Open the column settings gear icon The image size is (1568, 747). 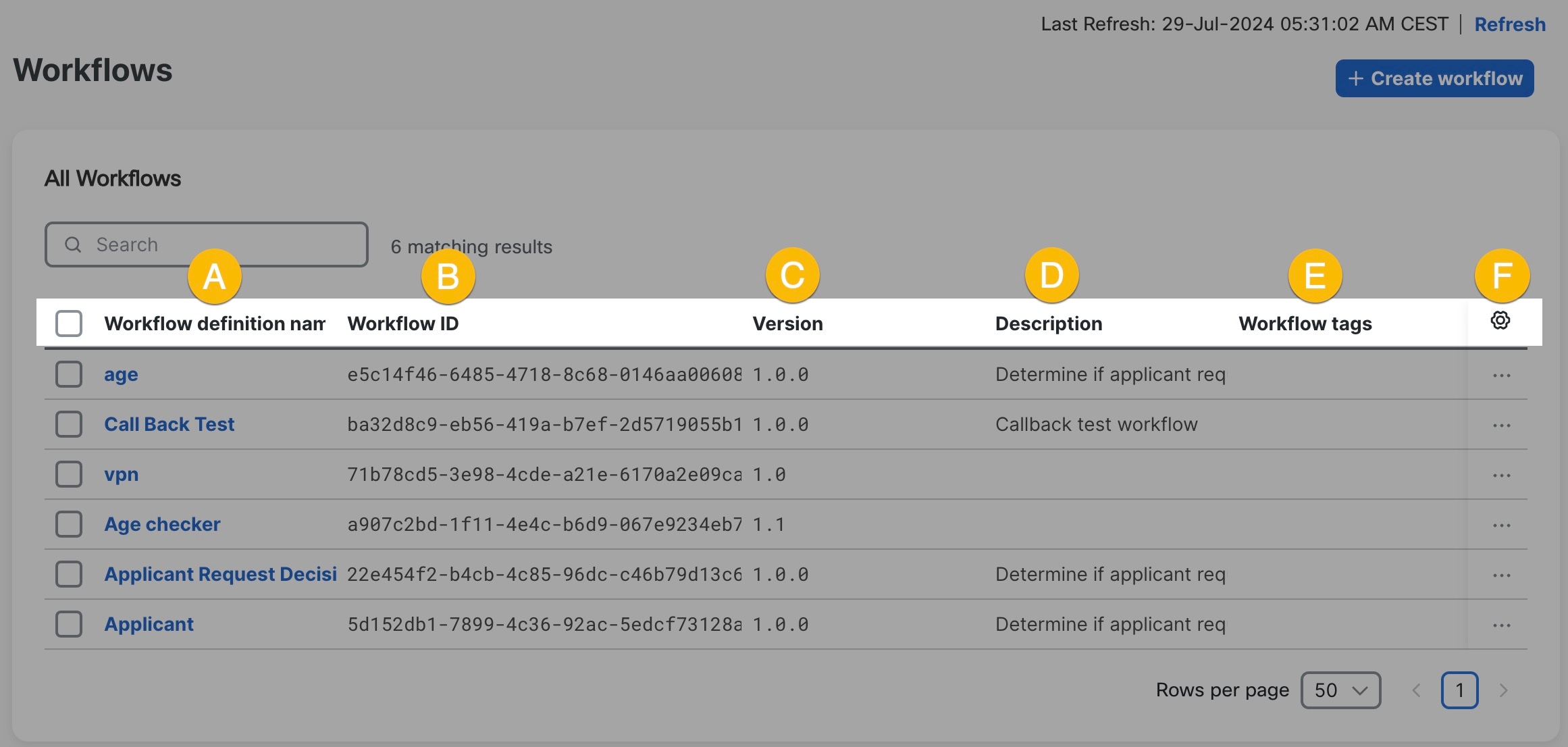click(x=1499, y=321)
